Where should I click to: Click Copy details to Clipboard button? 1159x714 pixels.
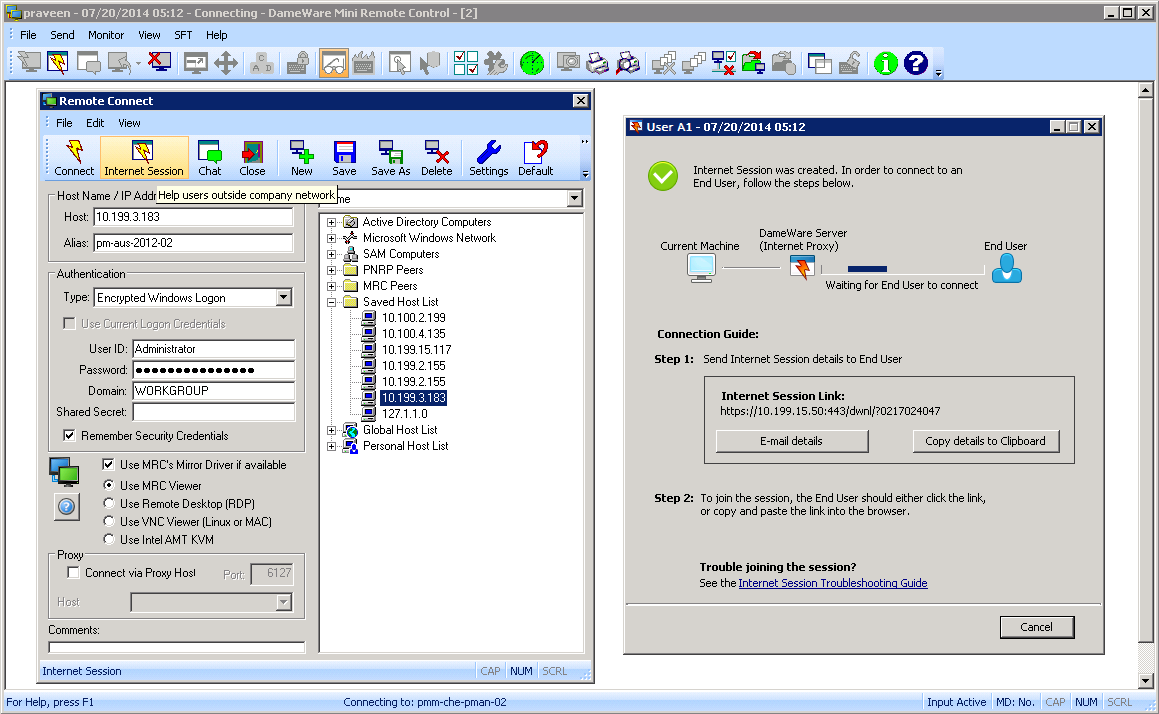(985, 441)
